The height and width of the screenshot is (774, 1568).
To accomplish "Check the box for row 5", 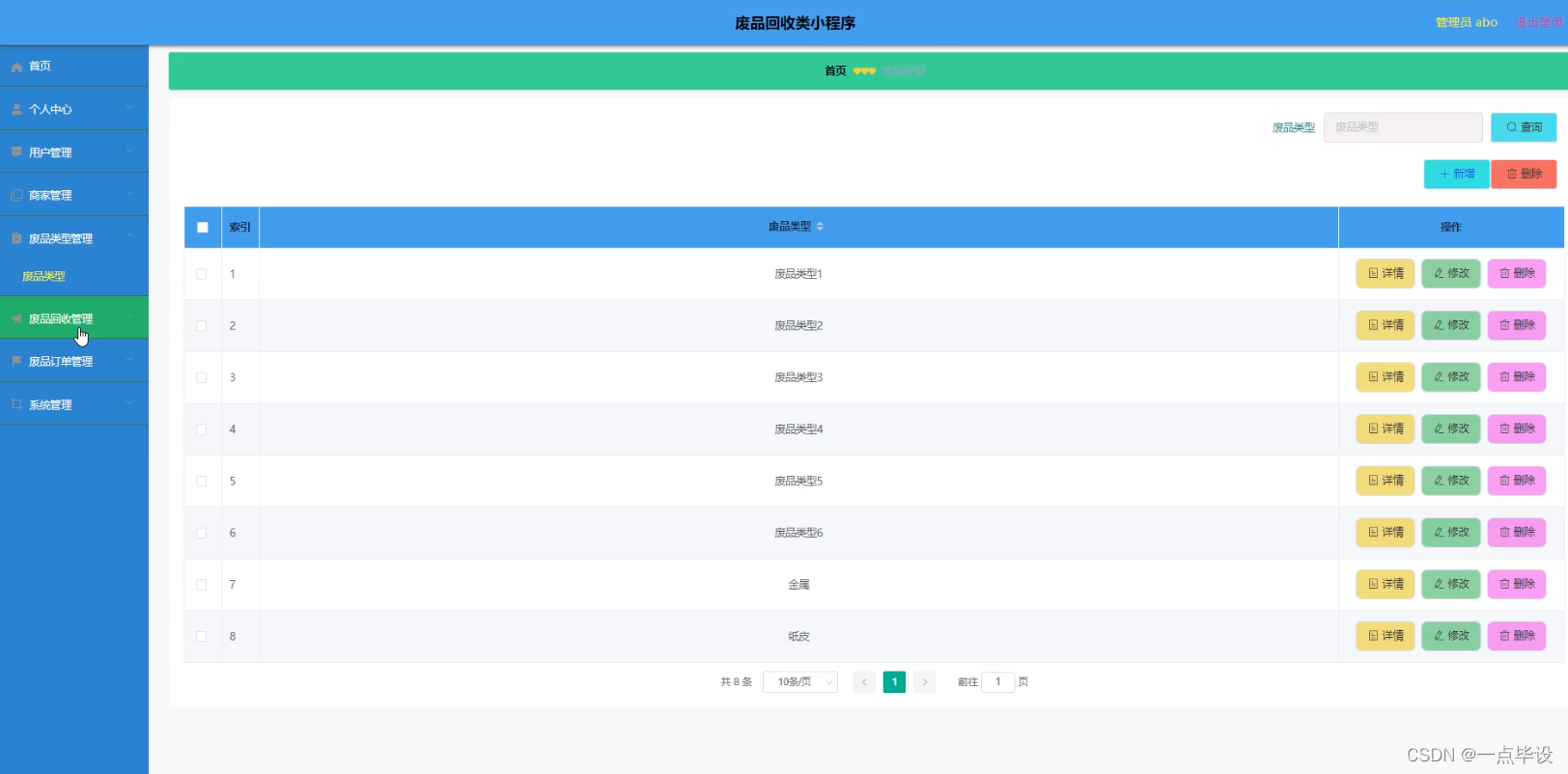I will [202, 481].
